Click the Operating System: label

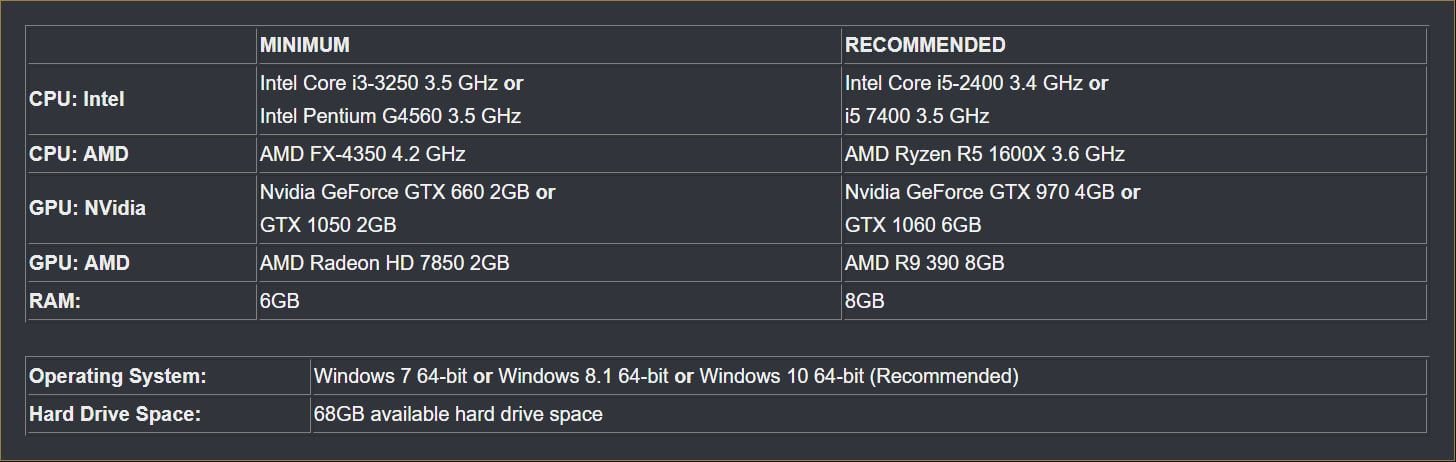(118, 376)
